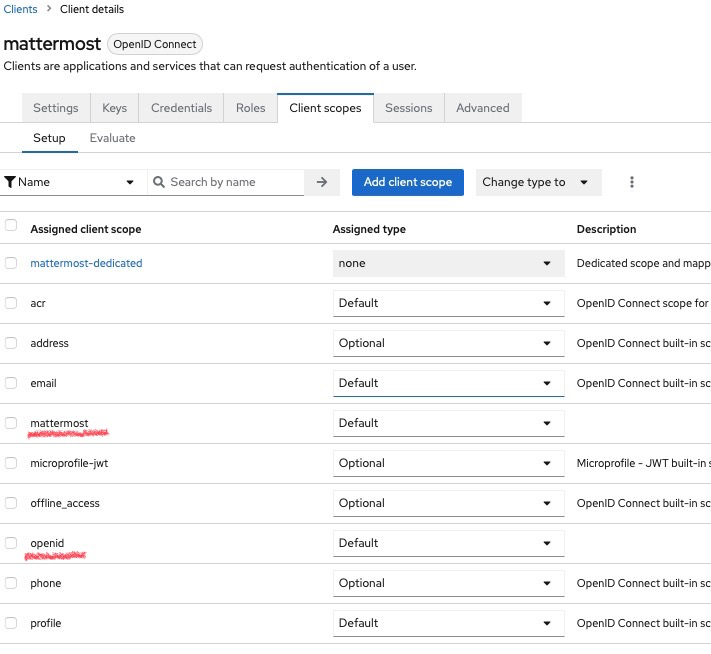Image resolution: width=711 pixels, height=654 pixels.
Task: Open the Keys tab
Action: [114, 108]
